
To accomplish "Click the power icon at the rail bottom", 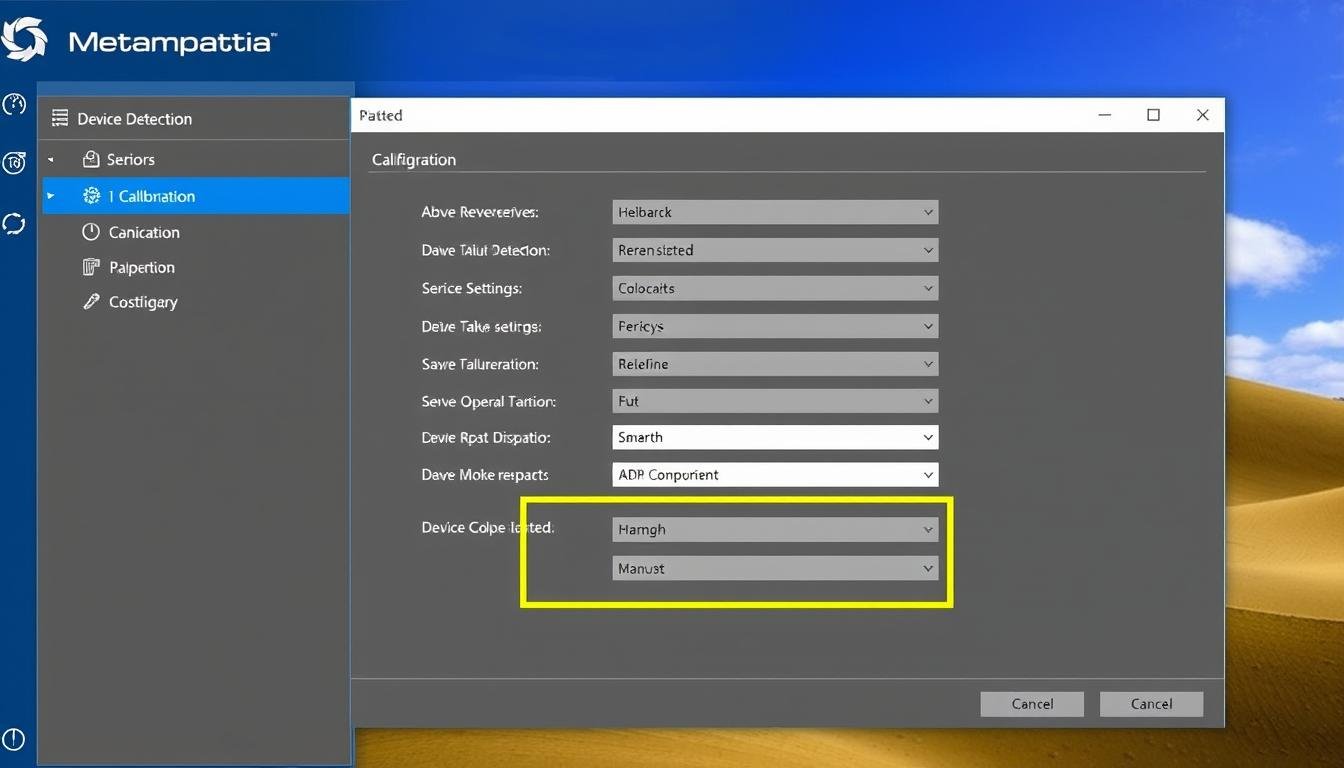I will [x=14, y=739].
